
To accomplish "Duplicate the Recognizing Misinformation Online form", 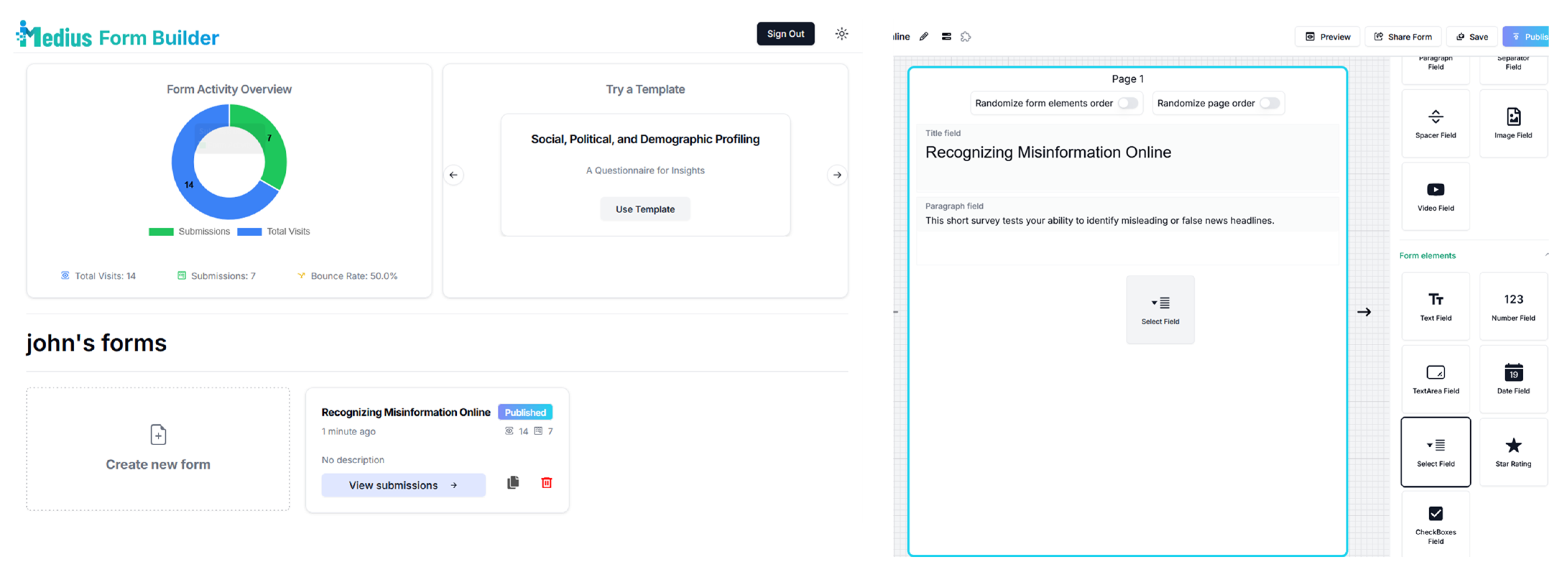I will 512,483.
